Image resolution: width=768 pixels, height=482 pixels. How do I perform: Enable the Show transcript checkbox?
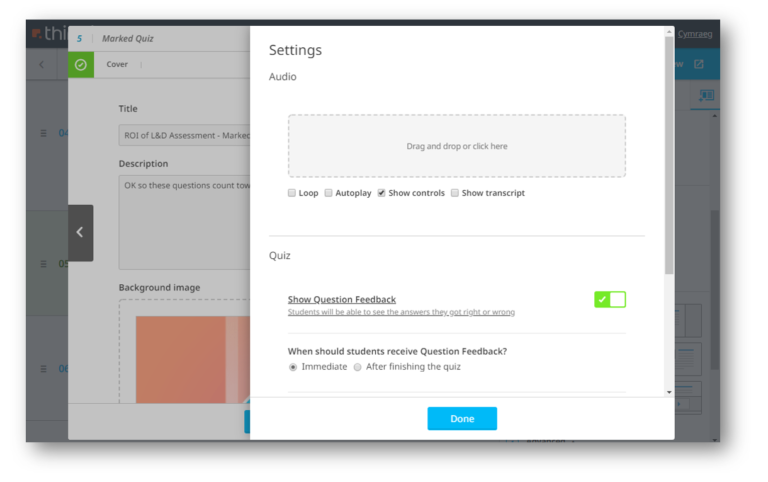(455, 193)
